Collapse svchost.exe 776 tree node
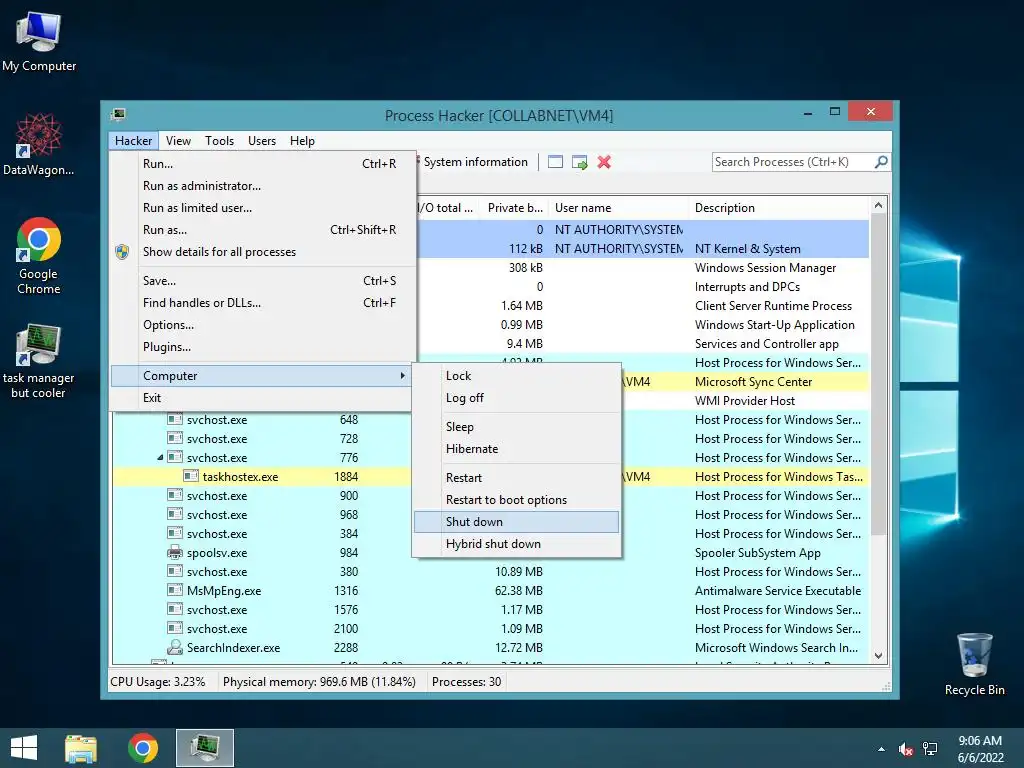Screen dimensions: 1024x768 [x=160, y=458]
